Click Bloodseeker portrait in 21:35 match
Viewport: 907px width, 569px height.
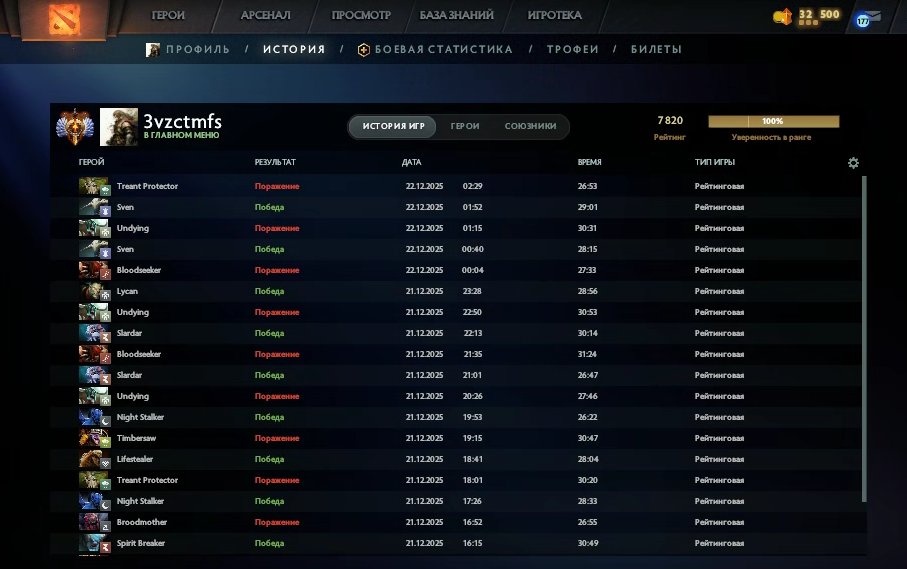[x=94, y=354]
